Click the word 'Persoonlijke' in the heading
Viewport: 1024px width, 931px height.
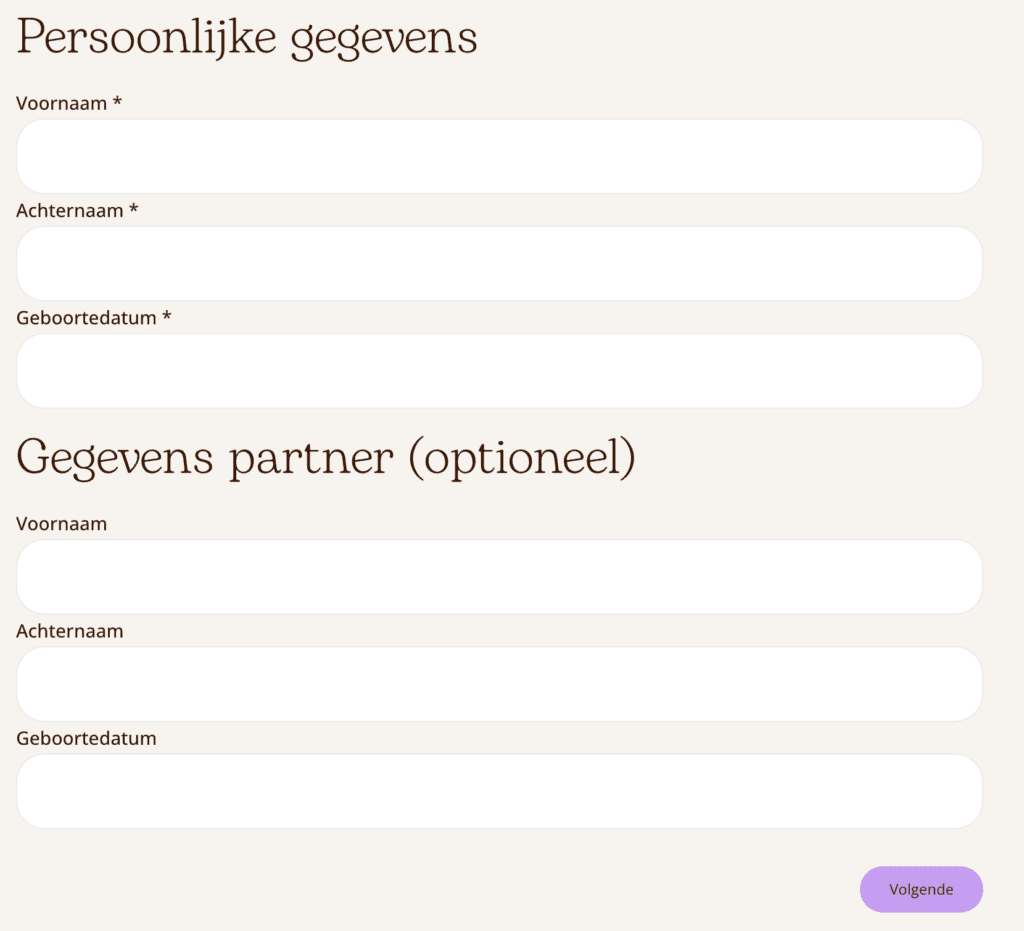click(x=144, y=38)
